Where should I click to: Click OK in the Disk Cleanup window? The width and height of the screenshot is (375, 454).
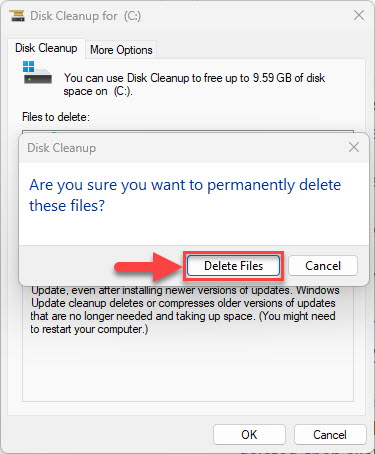(x=249, y=435)
